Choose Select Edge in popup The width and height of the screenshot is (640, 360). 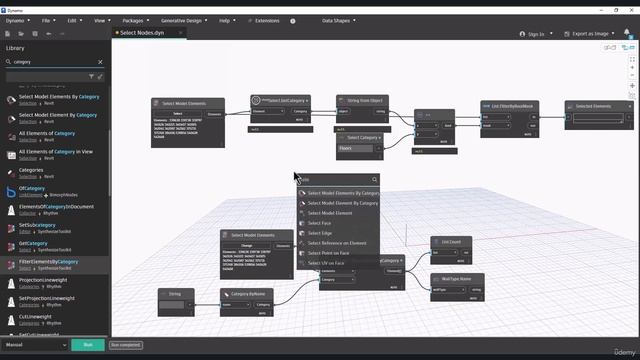[x=338, y=233]
